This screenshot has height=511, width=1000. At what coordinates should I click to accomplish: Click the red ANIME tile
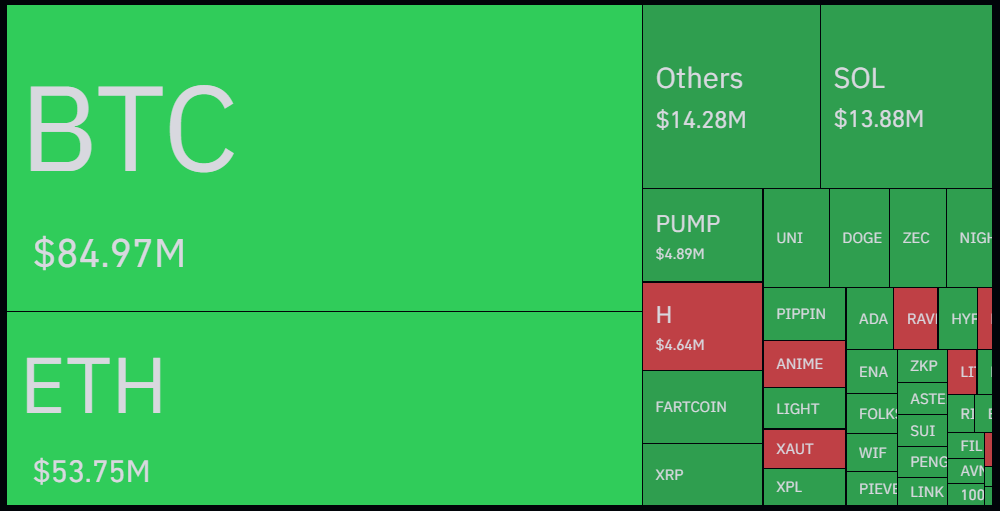tap(804, 364)
